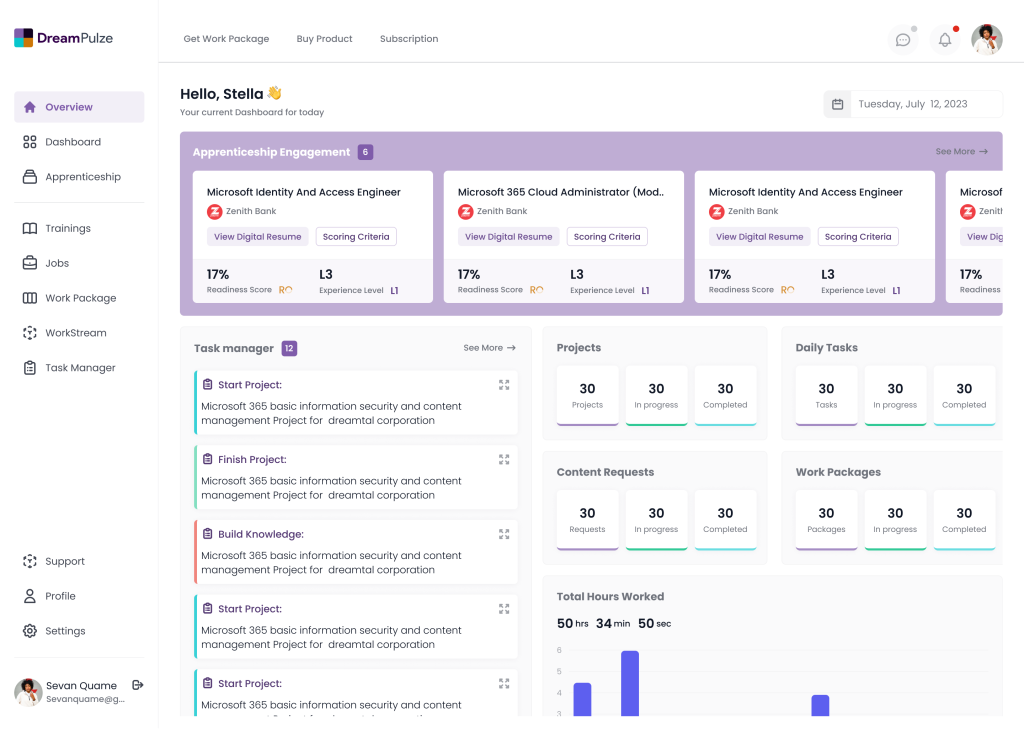Open Settings via the gear icon
This screenshot has width=1024, height=729.
[x=30, y=631]
